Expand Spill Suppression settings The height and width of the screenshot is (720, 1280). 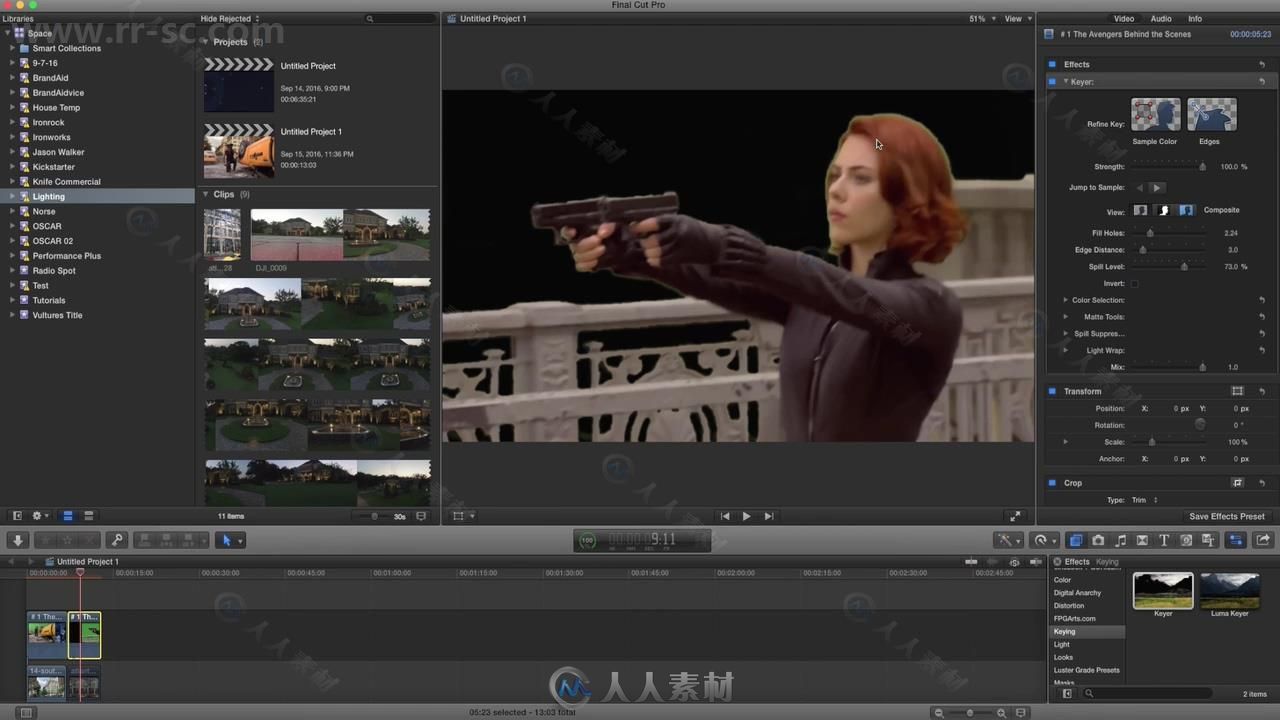click(1065, 334)
